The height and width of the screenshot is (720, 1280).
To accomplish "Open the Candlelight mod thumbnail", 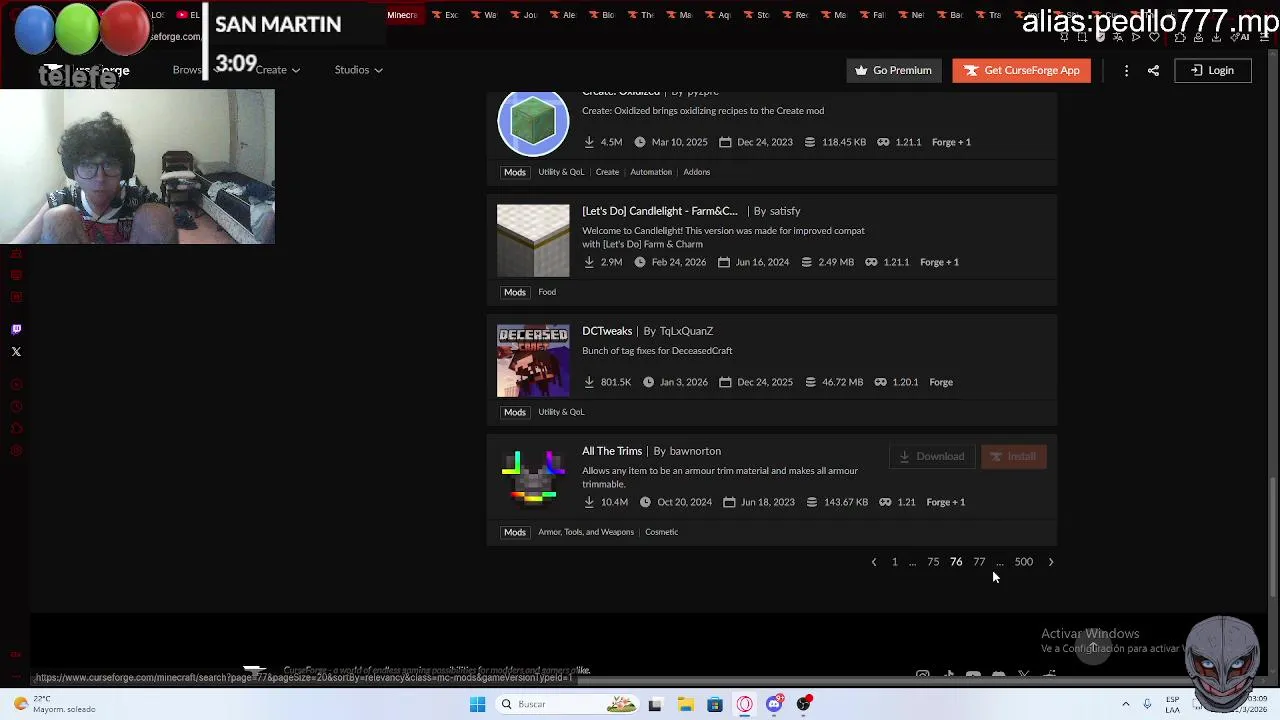I will (533, 240).
